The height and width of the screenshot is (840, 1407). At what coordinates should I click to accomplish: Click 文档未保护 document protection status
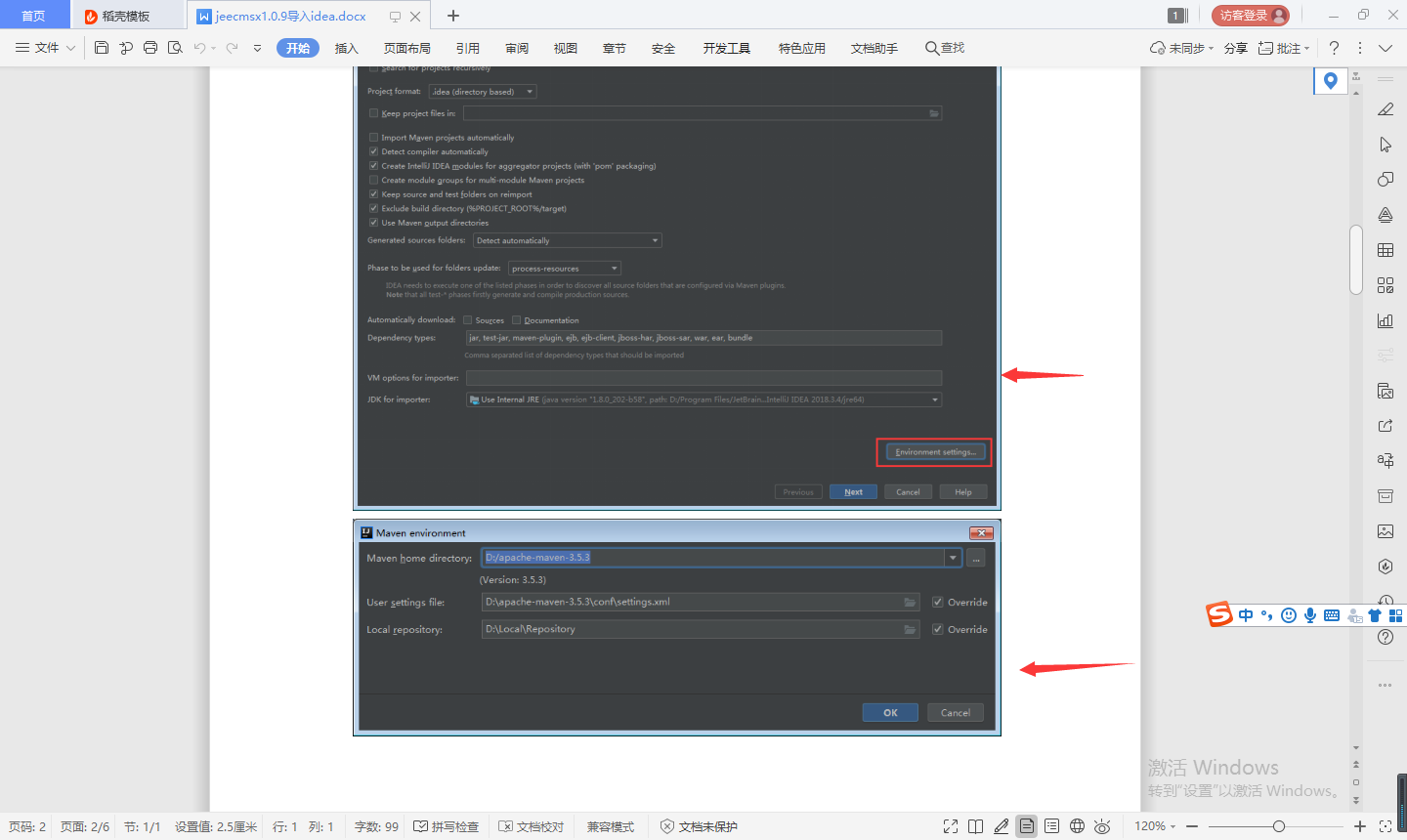point(699,826)
